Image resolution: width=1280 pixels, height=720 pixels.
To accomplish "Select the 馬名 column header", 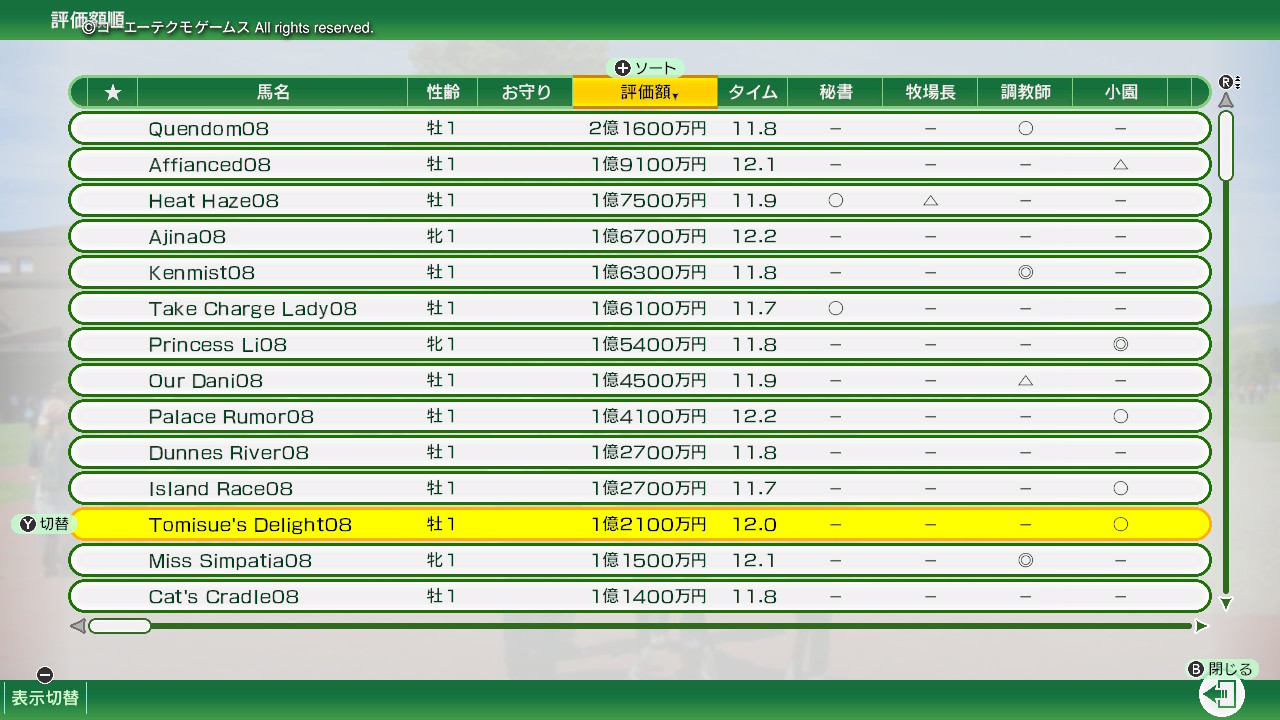I will 273,93.
